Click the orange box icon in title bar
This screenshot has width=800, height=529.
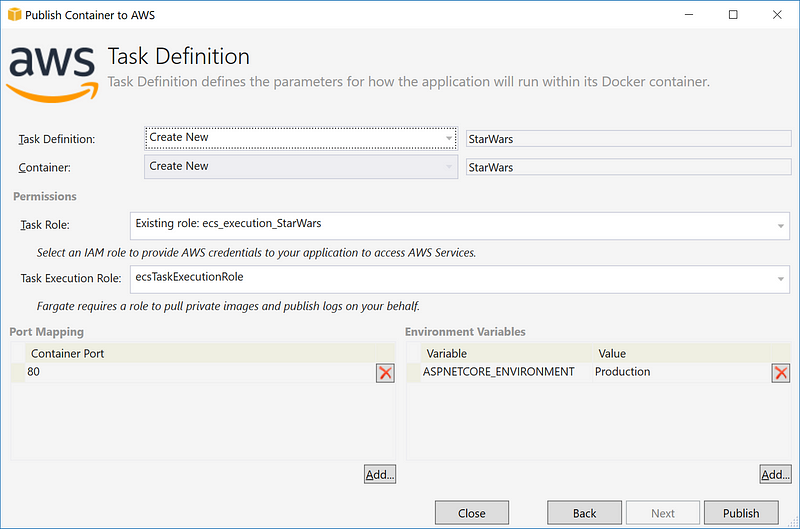point(13,15)
